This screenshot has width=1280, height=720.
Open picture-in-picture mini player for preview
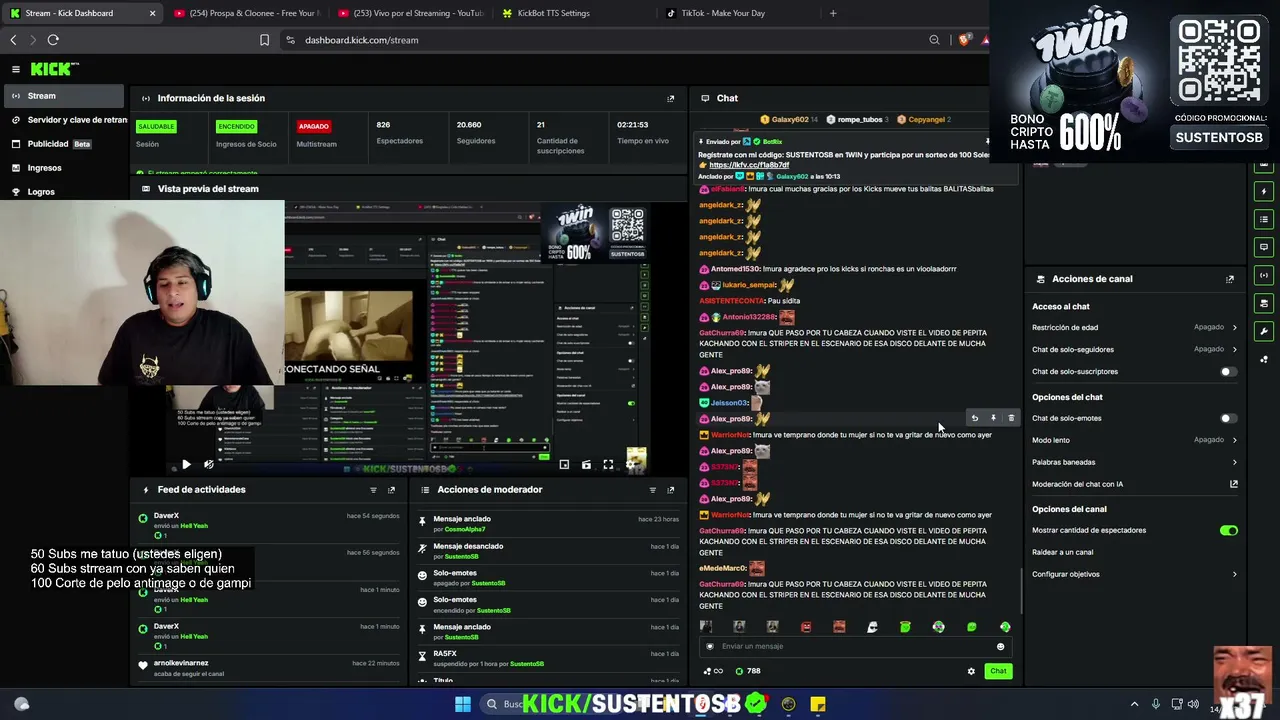[x=564, y=464]
